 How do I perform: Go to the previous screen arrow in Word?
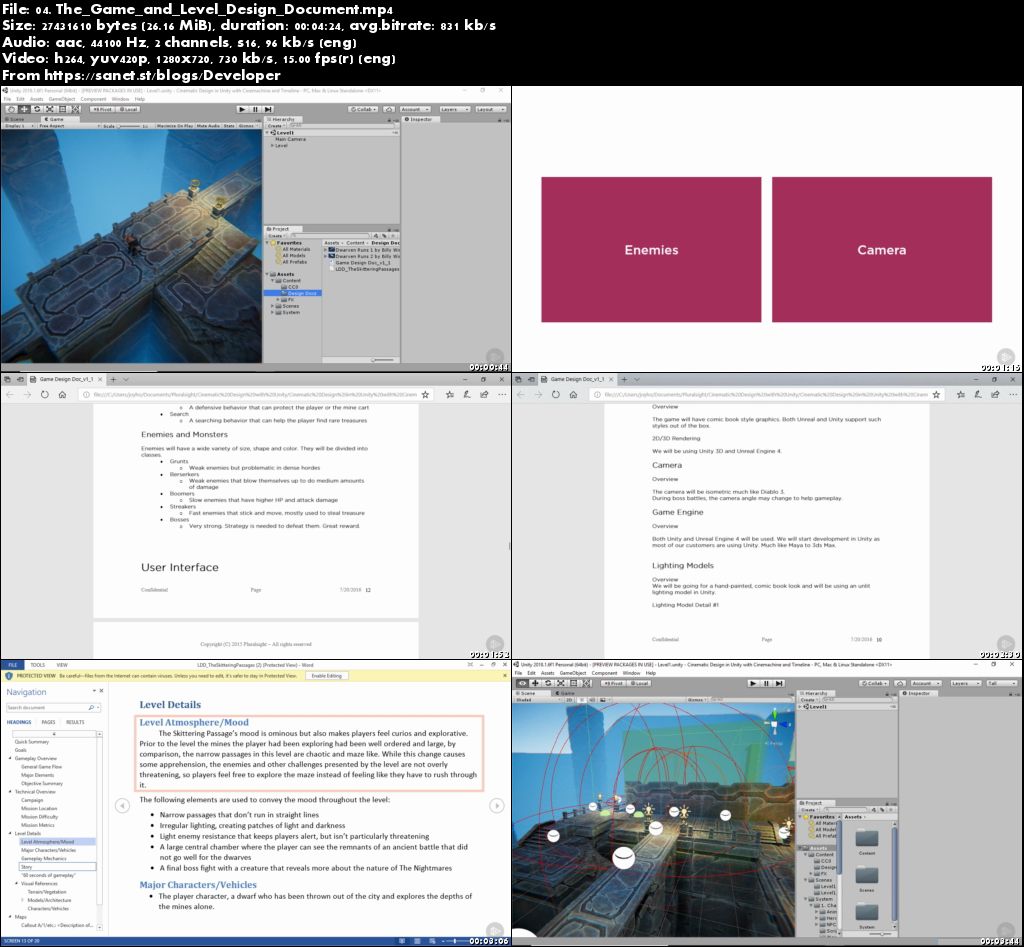tap(122, 805)
